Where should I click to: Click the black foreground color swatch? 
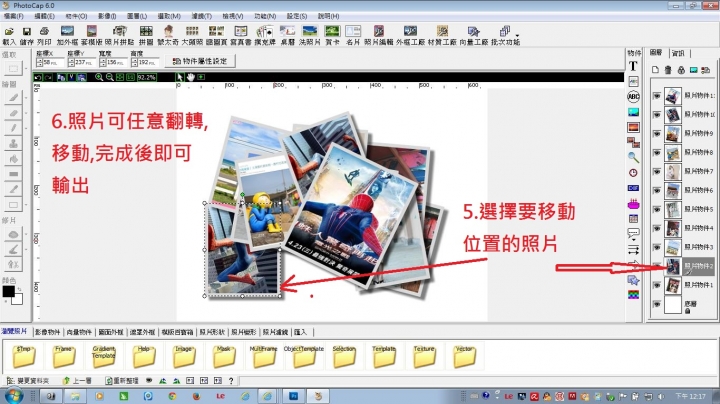(8, 291)
